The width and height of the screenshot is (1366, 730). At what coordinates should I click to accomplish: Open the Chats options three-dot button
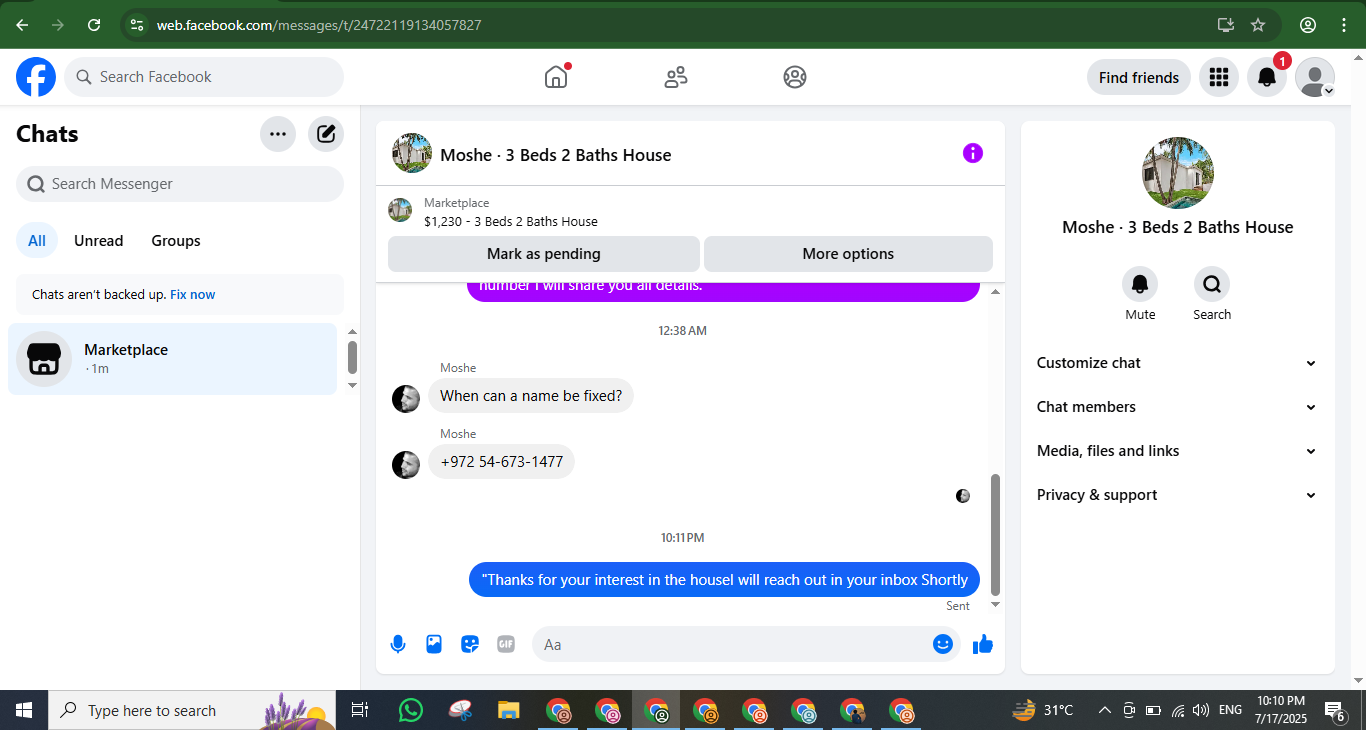pos(278,134)
